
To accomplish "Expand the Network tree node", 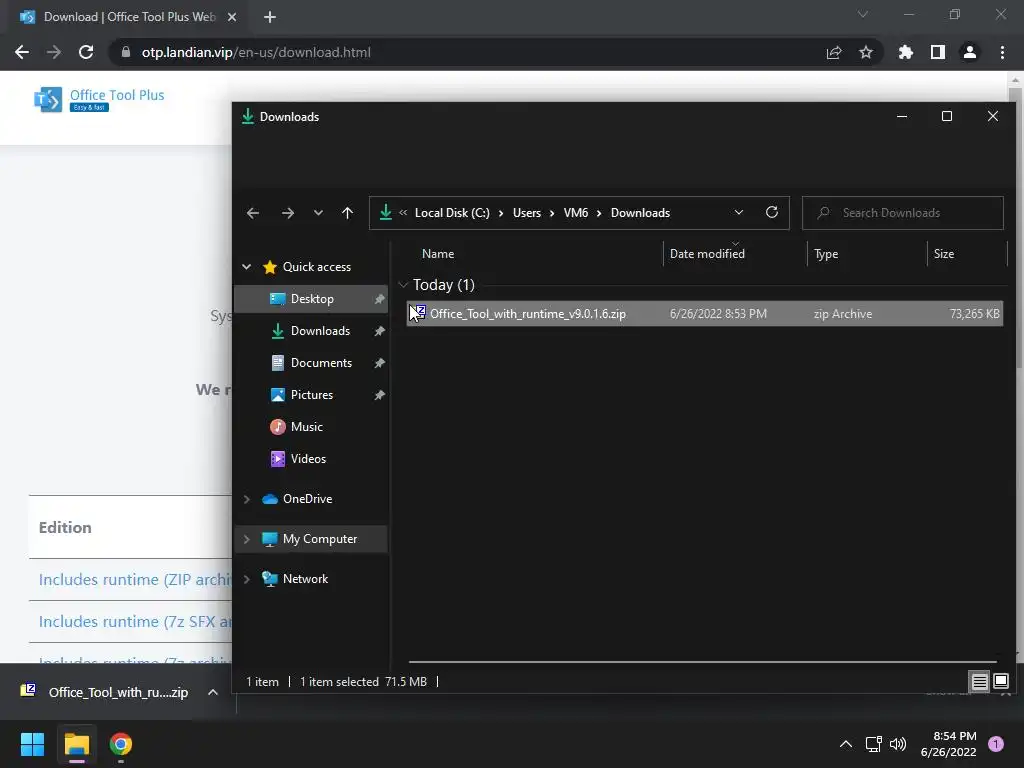I will [246, 579].
